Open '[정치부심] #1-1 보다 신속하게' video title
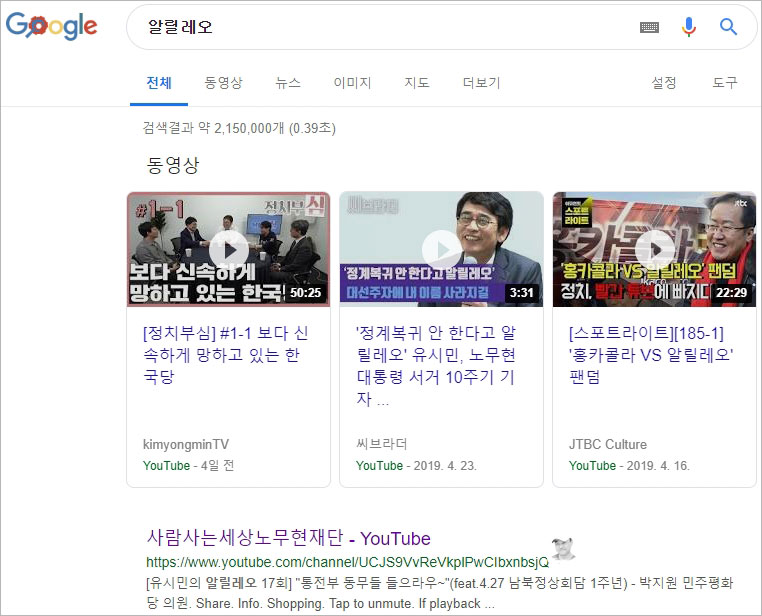The height and width of the screenshot is (616, 762). 225,355
